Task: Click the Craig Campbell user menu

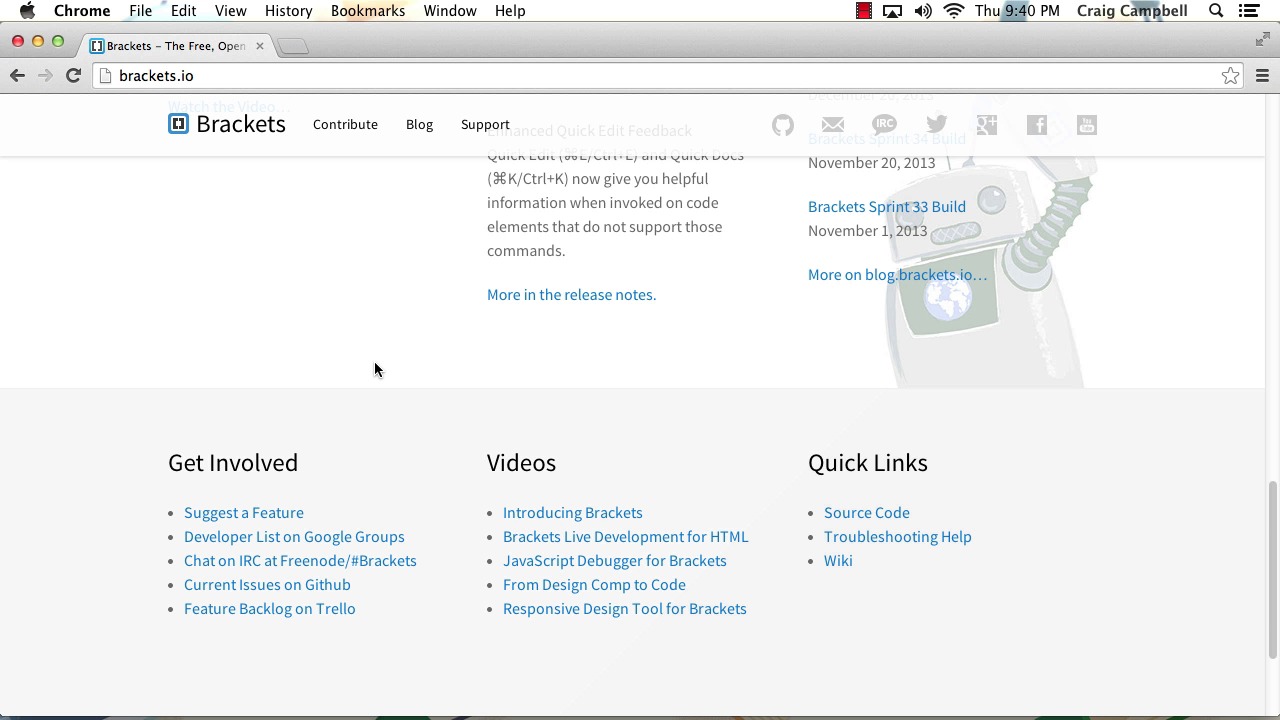Action: (x=1132, y=11)
